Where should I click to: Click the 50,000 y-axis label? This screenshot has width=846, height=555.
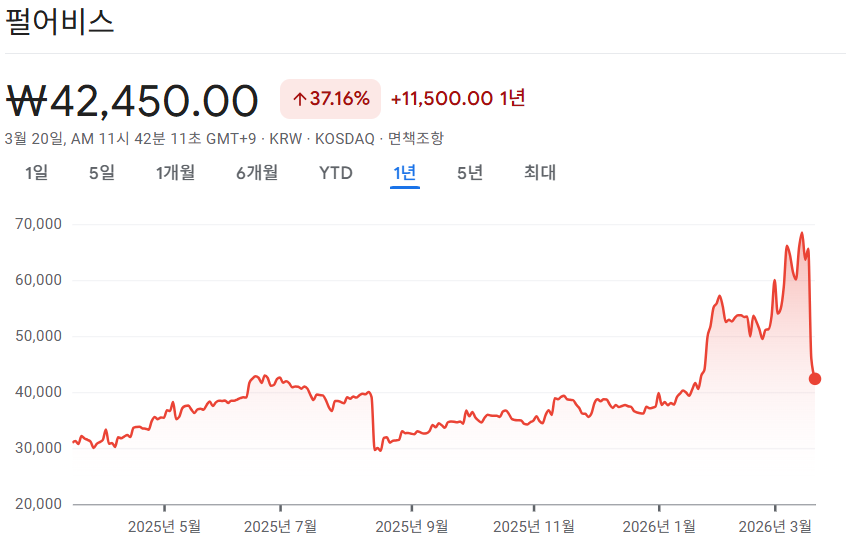pos(38,336)
